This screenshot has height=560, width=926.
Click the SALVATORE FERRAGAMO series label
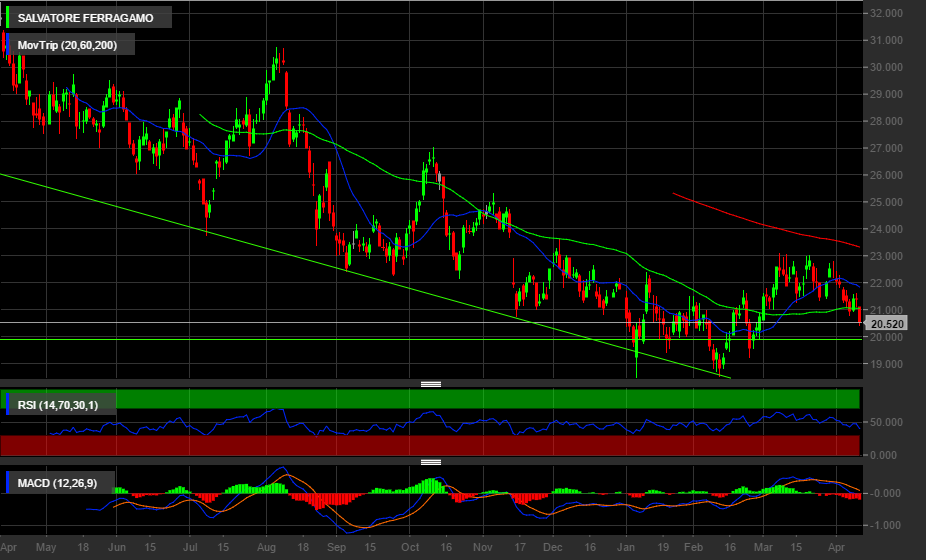coord(85,18)
